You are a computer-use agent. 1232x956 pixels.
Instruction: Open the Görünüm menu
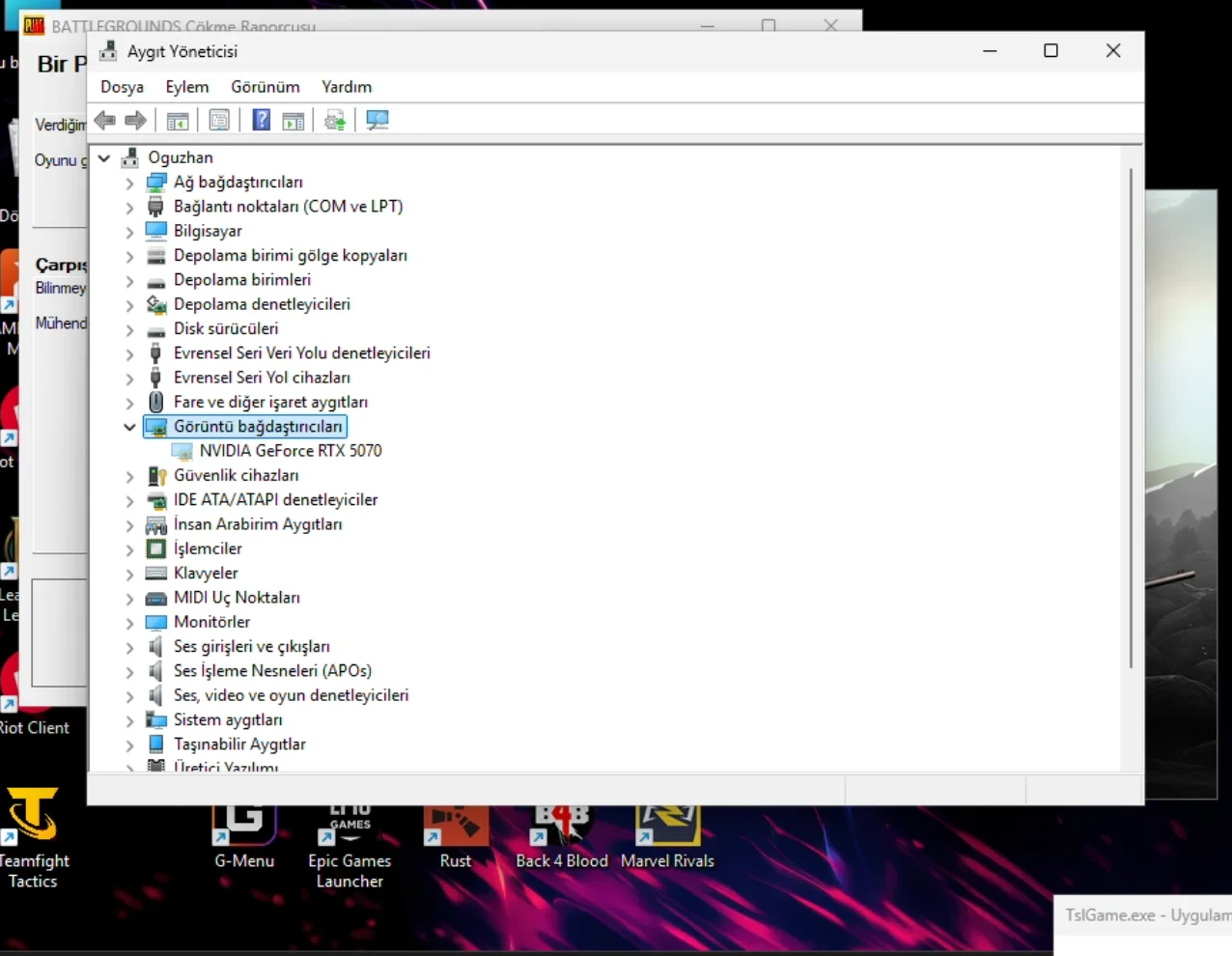click(266, 87)
